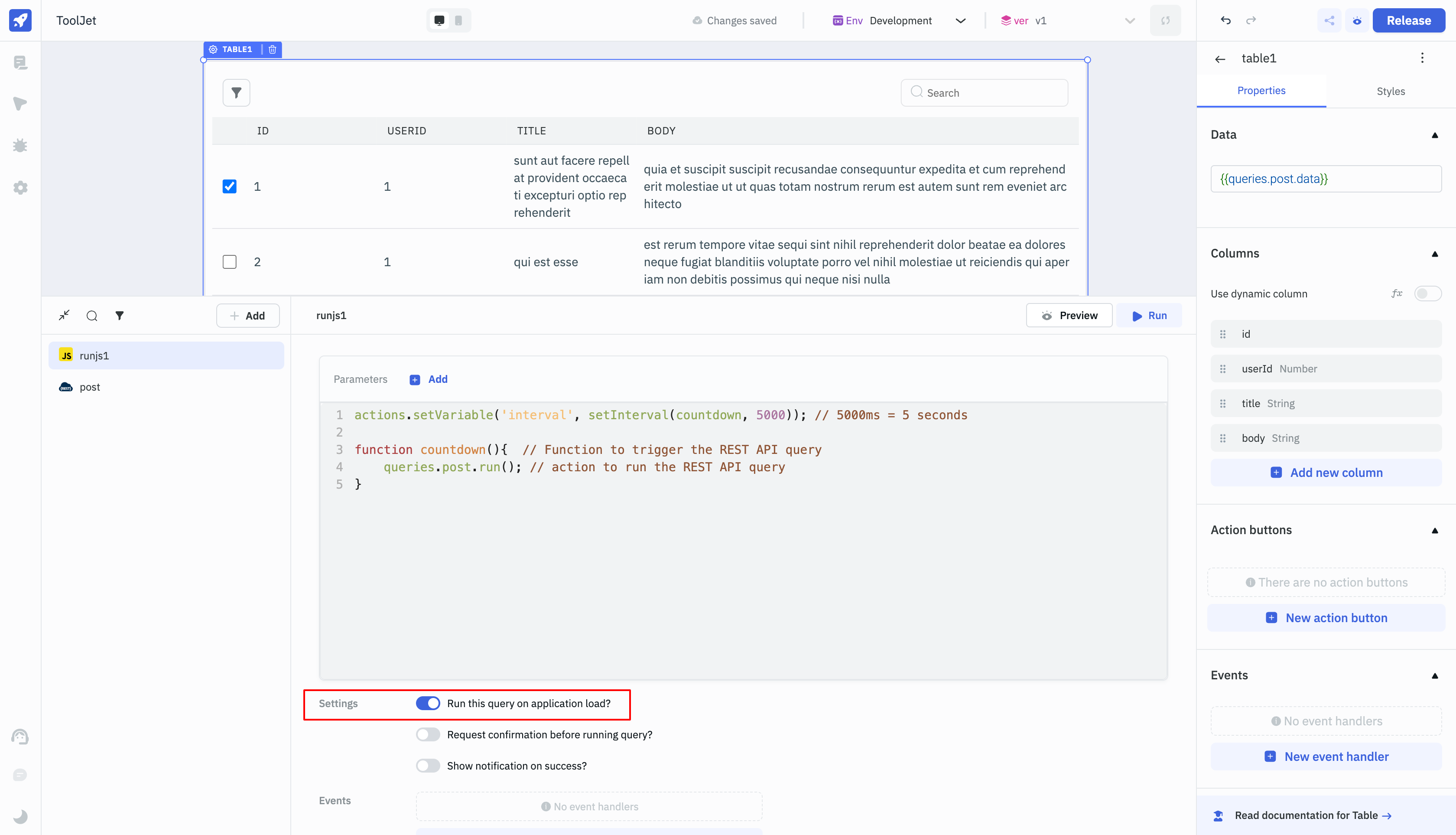Uncheck the row 1 checkbox

point(229,186)
